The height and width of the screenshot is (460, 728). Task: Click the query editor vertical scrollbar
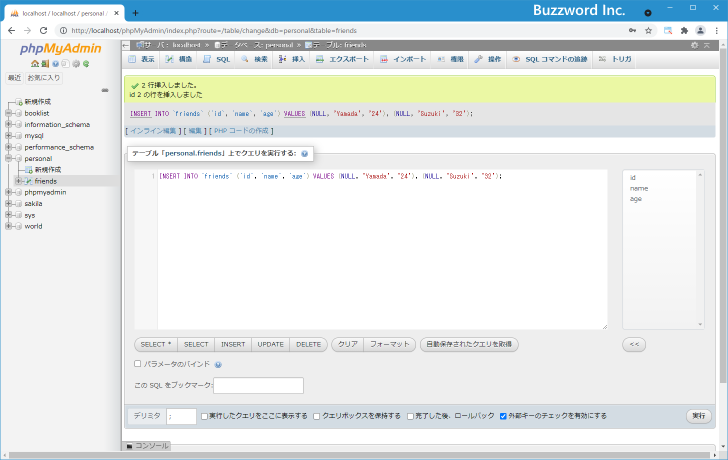[603, 250]
